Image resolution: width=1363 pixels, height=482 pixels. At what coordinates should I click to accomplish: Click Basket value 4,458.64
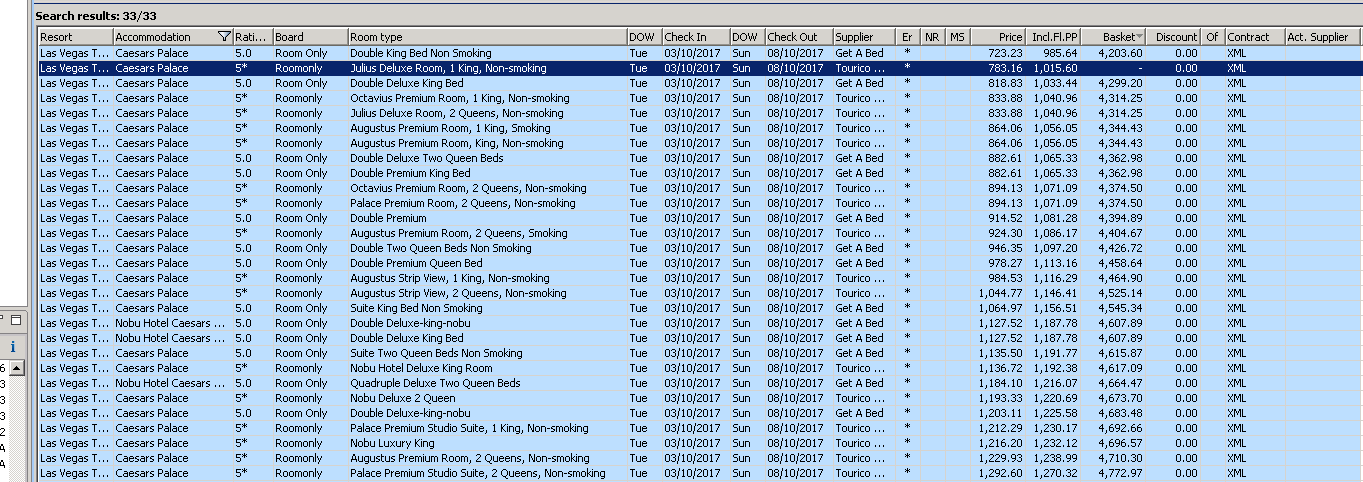(x=1119, y=263)
